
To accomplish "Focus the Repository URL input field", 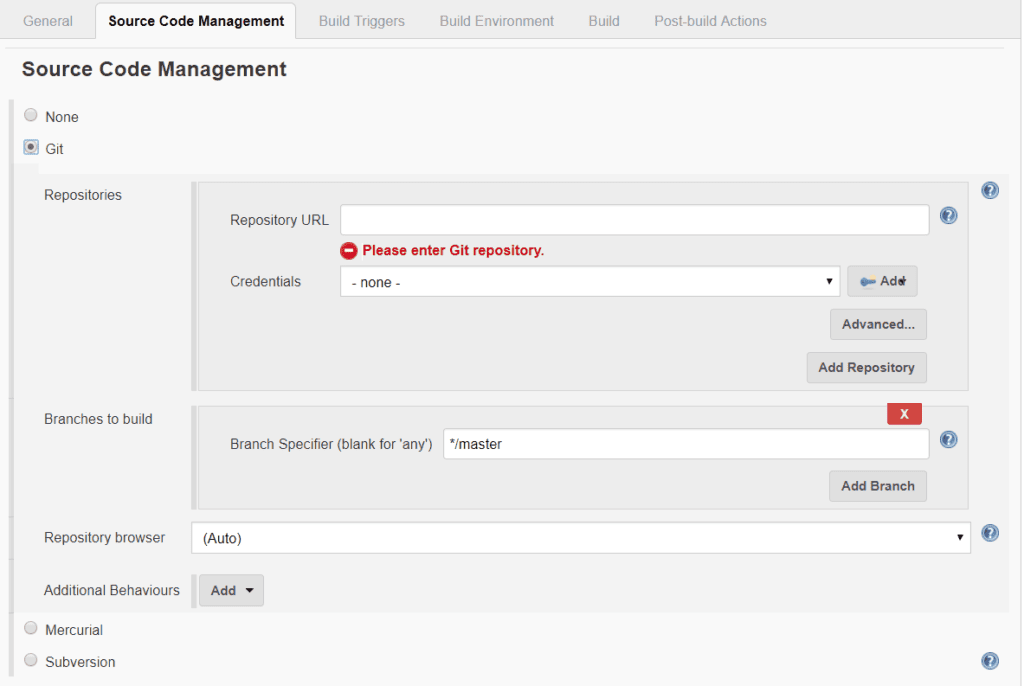I will 634,220.
